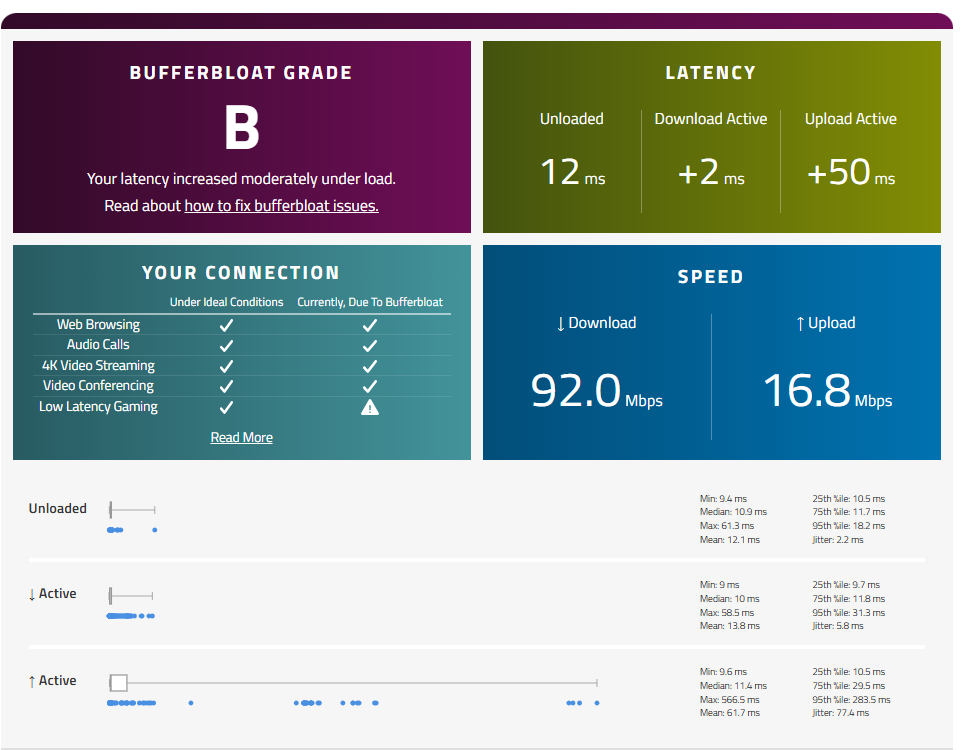Click the Audio Calls ideal conditions checkmark

coord(226,346)
